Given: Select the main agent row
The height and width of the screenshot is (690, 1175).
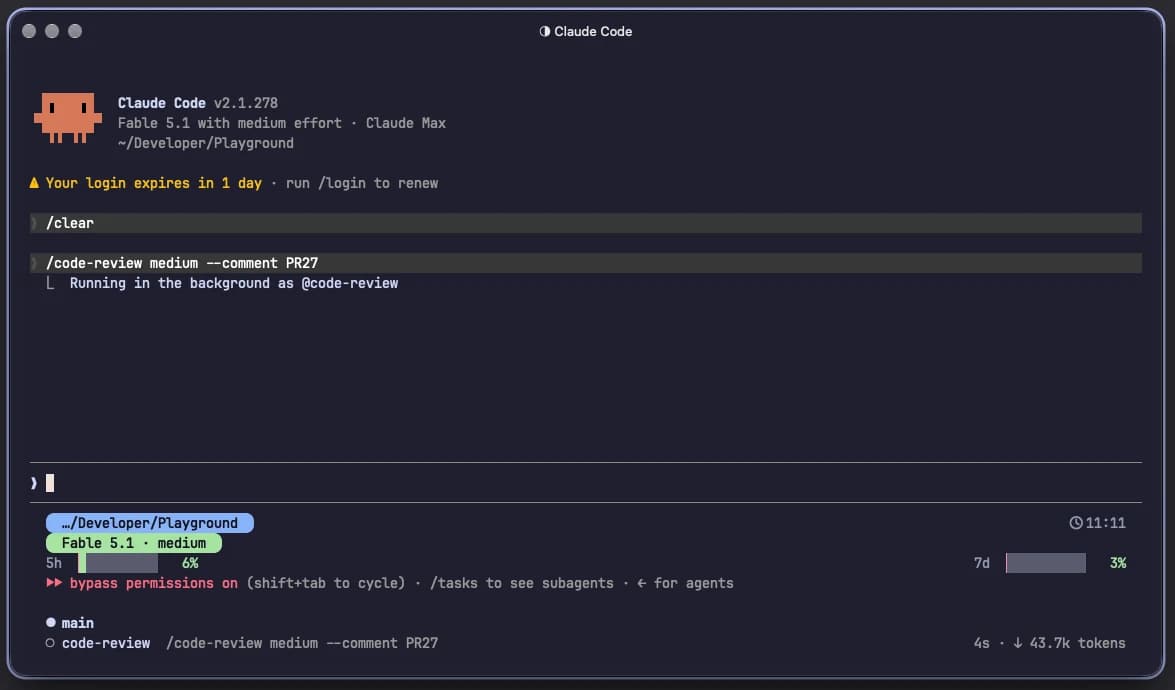Looking at the screenshot, I should click(x=586, y=623).
